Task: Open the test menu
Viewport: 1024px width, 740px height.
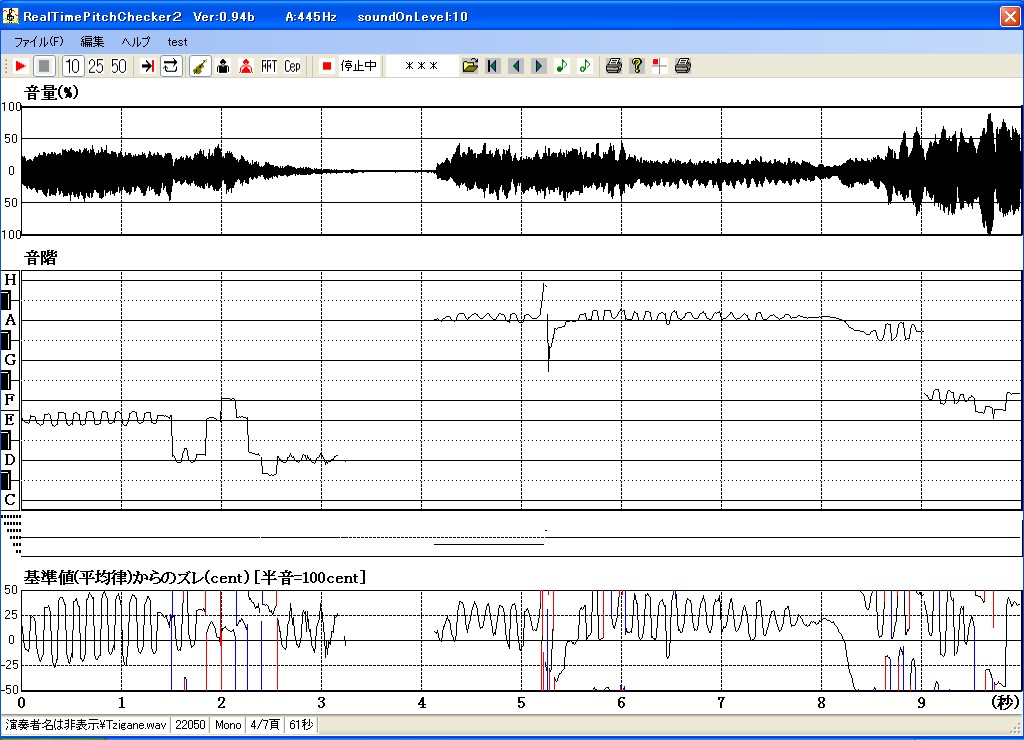Action: tap(177, 42)
